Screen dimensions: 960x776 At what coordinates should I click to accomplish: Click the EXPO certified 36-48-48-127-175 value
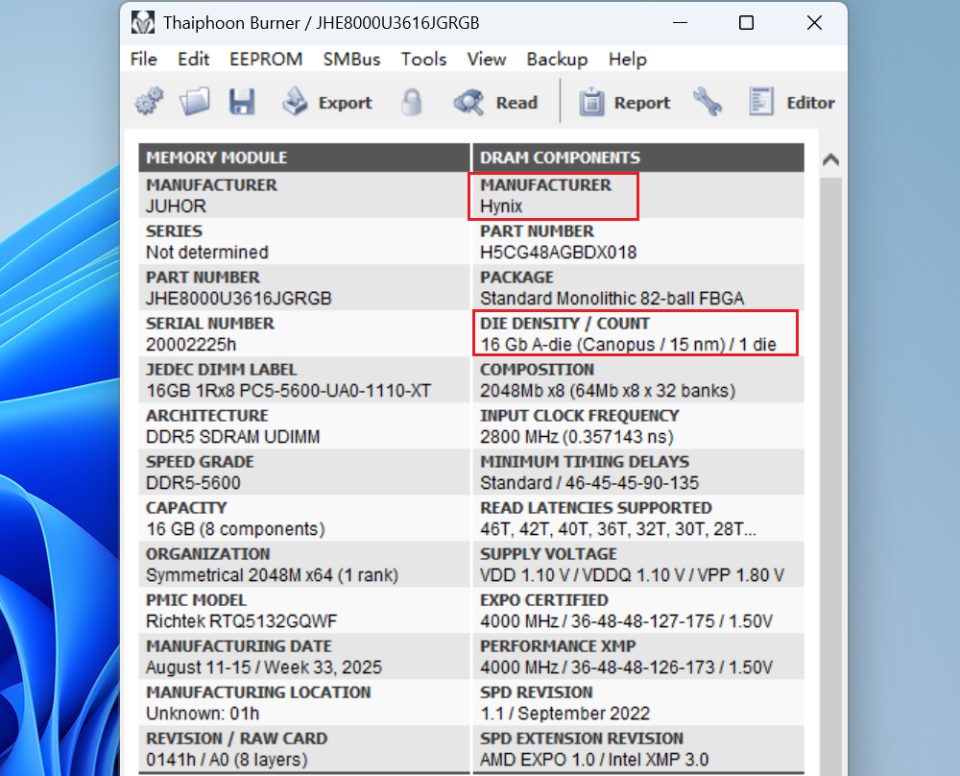[x=626, y=621]
